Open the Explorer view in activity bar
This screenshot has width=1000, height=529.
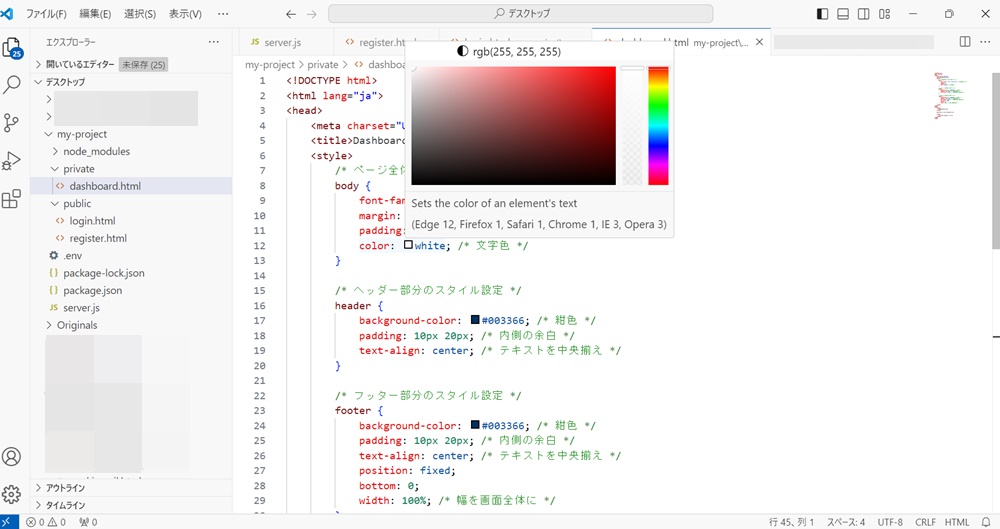click(12, 48)
